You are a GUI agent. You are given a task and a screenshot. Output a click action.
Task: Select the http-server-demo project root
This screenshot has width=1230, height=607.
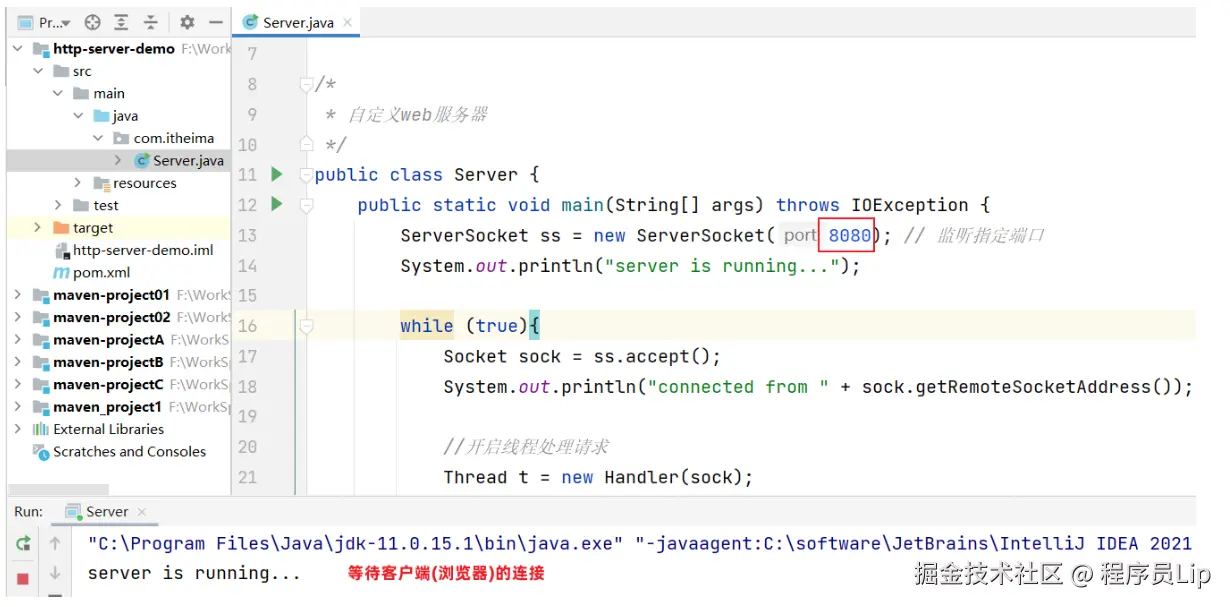(x=113, y=49)
